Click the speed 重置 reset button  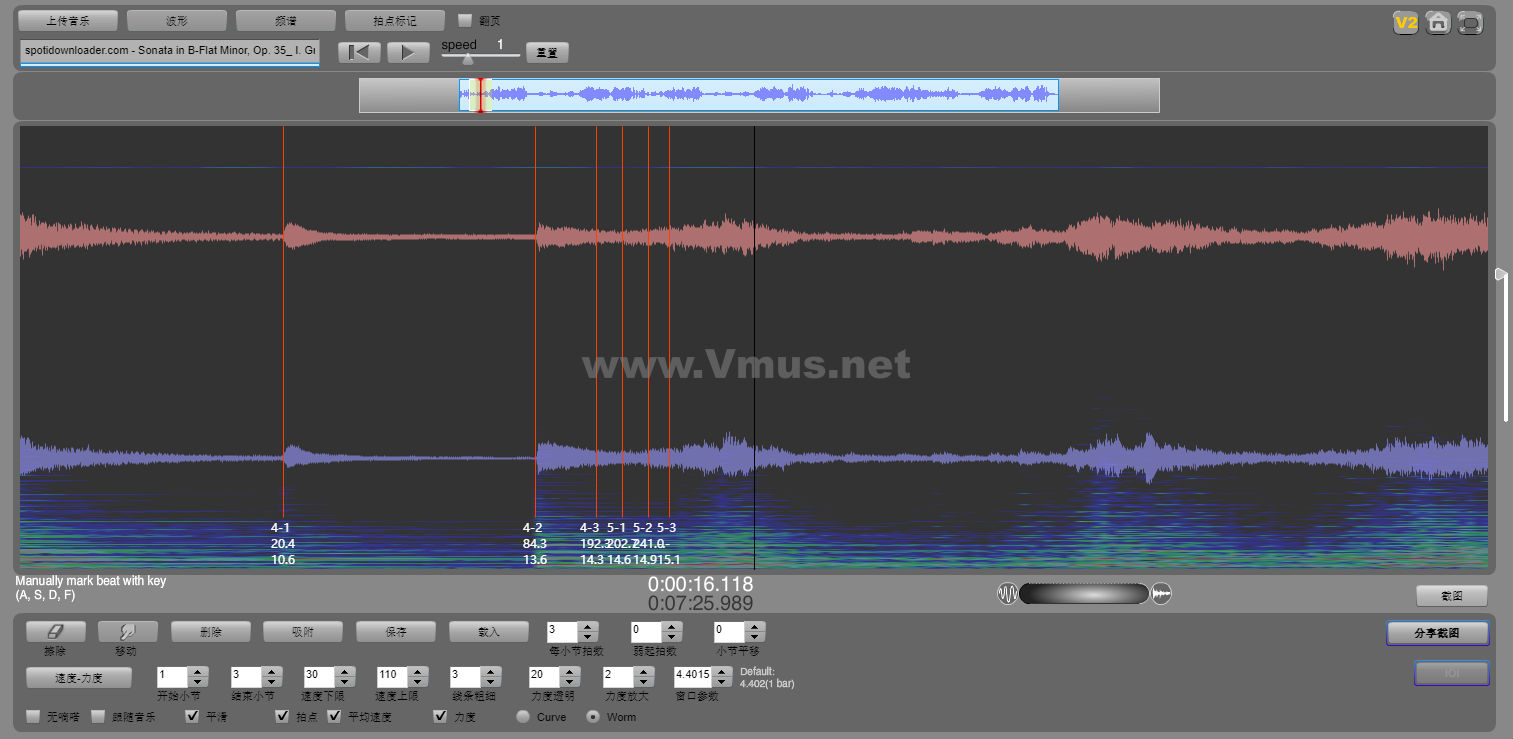(547, 53)
